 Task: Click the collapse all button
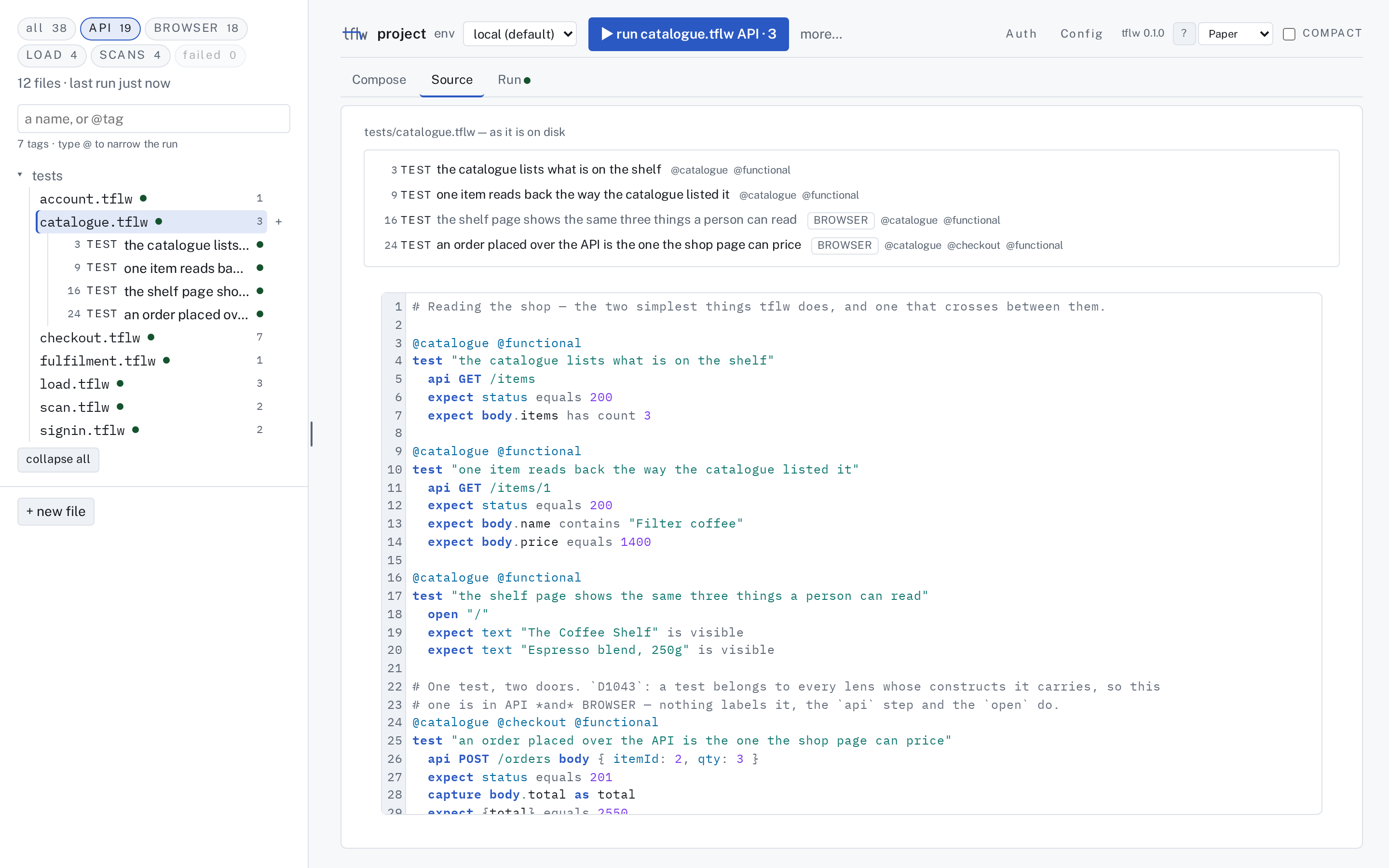(58, 459)
